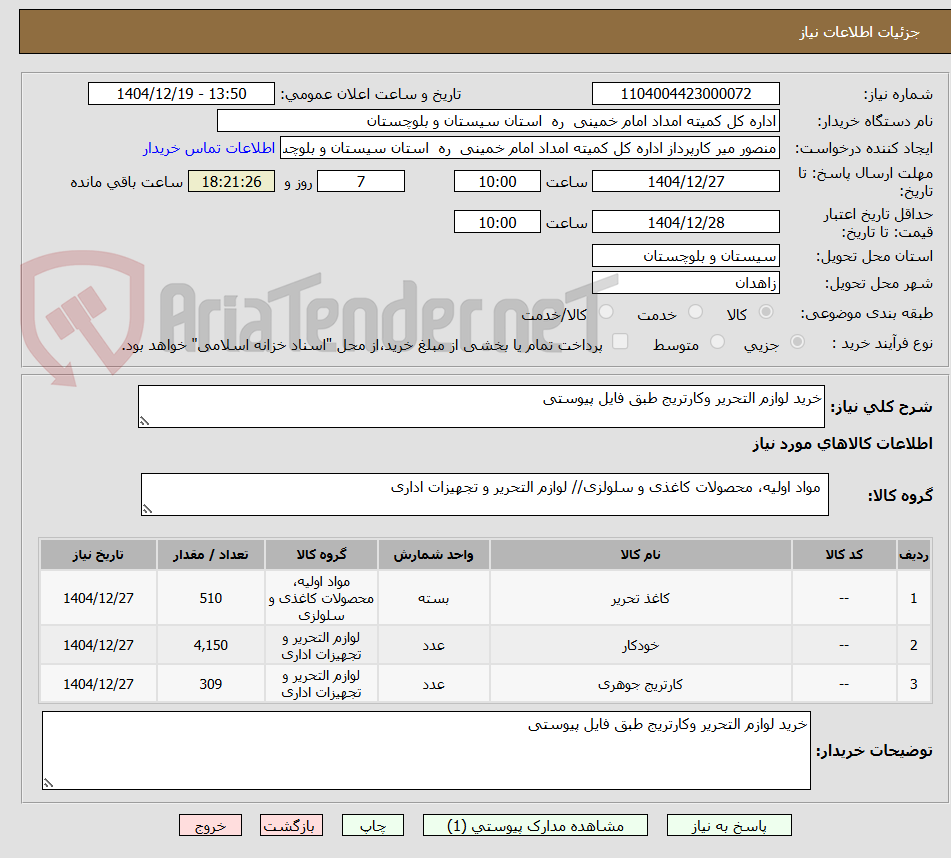Click the تاریخ نیاز column header
Viewport: 951px width, 858px height.
(x=98, y=555)
